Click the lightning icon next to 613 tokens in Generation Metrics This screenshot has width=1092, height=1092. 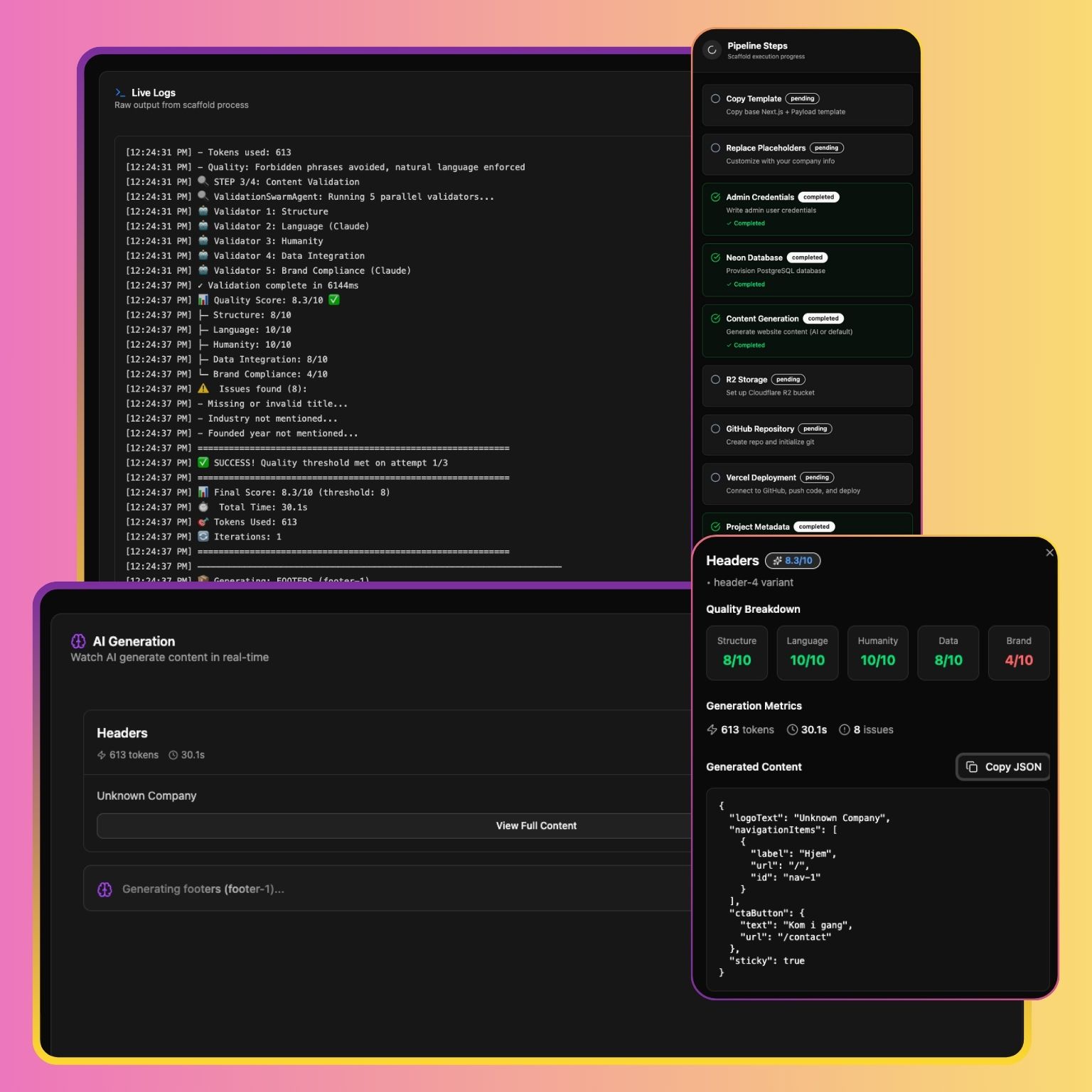tap(712, 730)
